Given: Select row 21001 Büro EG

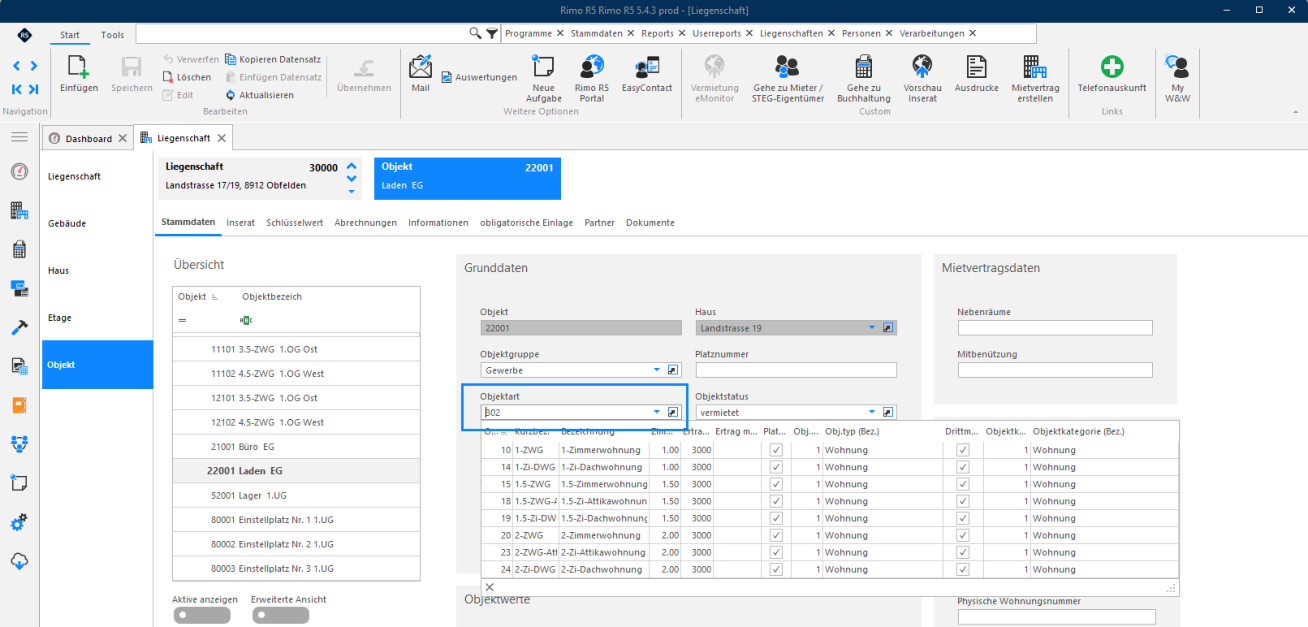Looking at the screenshot, I should (x=296, y=446).
